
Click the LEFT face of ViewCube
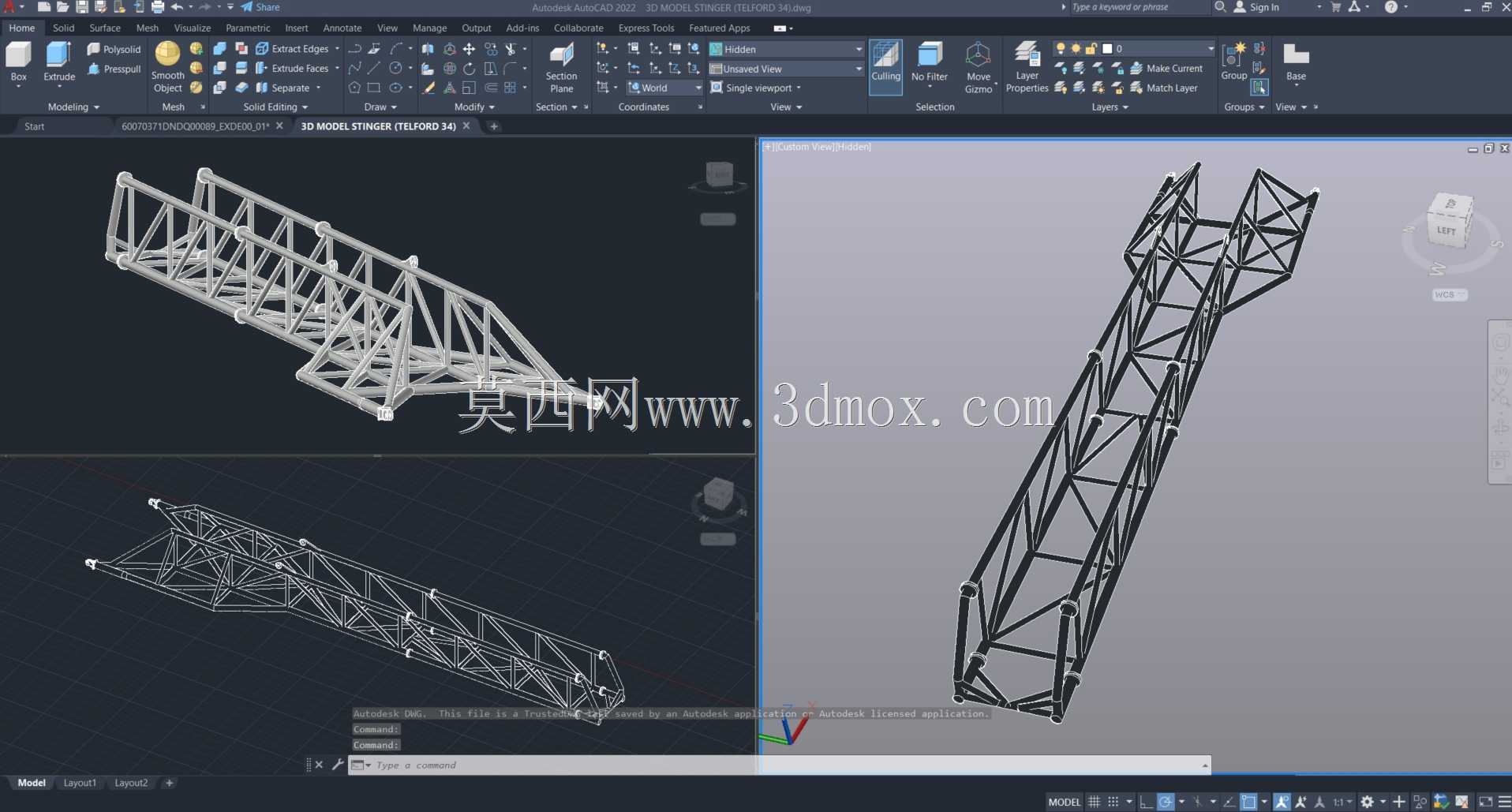click(x=1447, y=230)
